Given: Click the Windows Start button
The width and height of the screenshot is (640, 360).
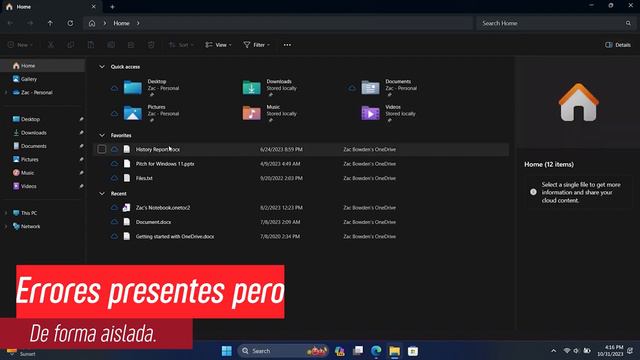Looking at the screenshot, I should click(227, 351).
